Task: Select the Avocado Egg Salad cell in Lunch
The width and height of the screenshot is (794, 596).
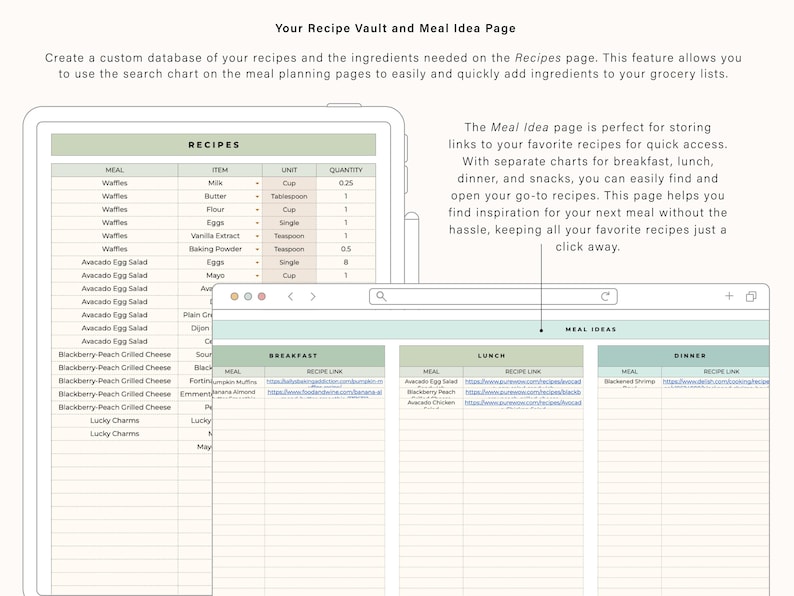Action: click(431, 382)
